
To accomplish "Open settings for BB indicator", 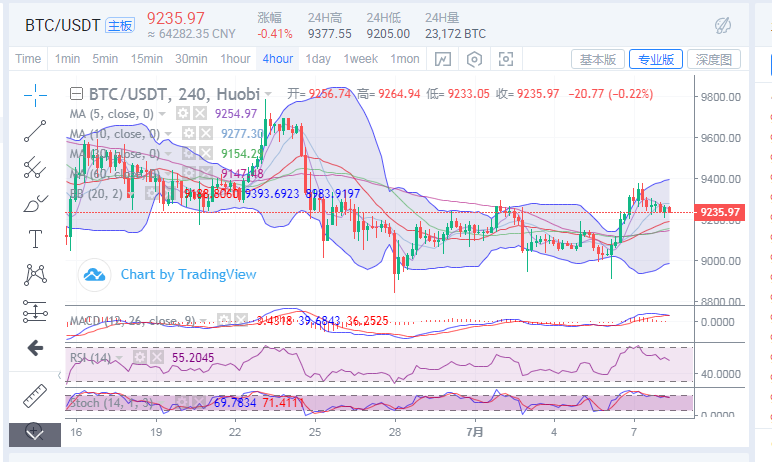I will (151, 193).
